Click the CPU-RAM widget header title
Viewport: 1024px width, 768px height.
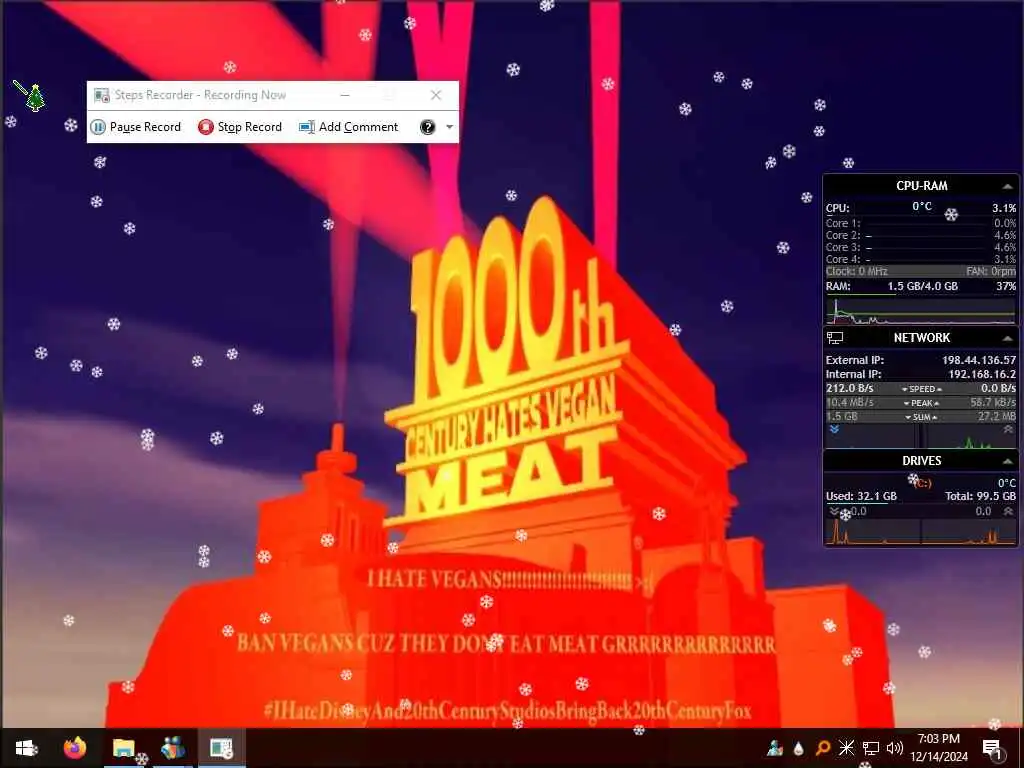point(921,185)
